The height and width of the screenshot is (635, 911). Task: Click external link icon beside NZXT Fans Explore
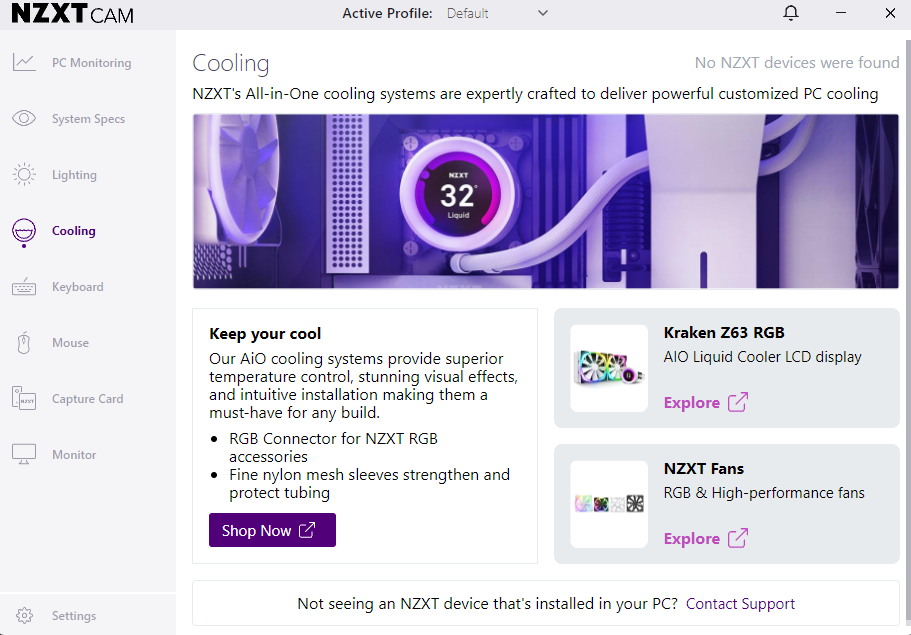(x=738, y=538)
